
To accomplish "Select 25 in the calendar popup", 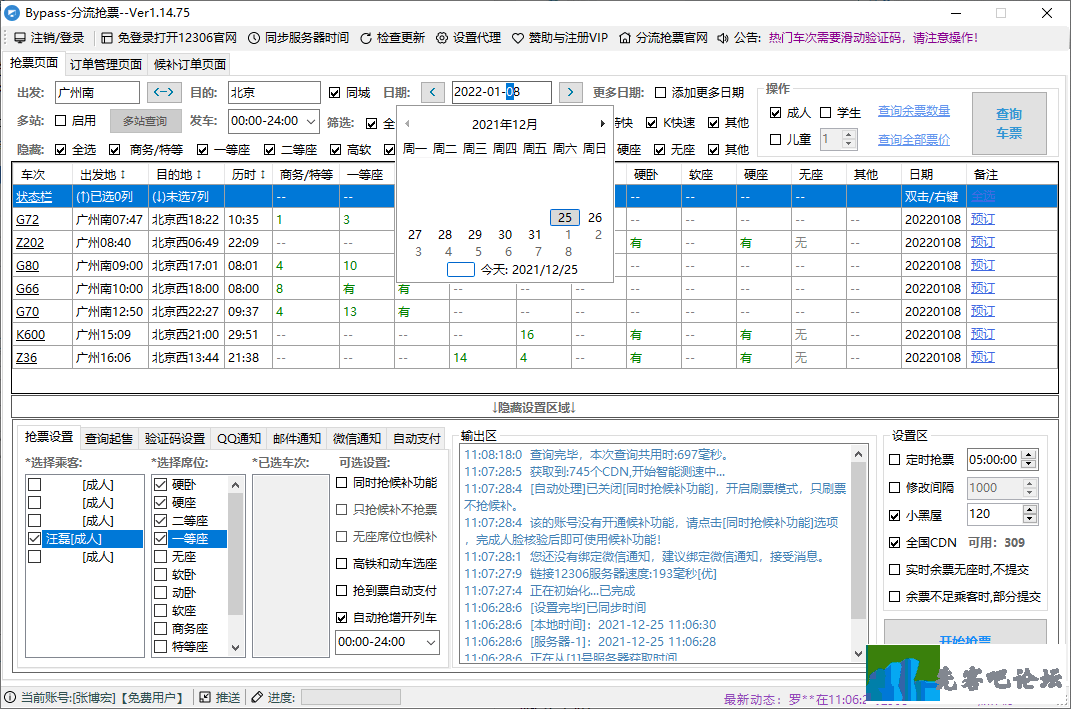I will (565, 217).
